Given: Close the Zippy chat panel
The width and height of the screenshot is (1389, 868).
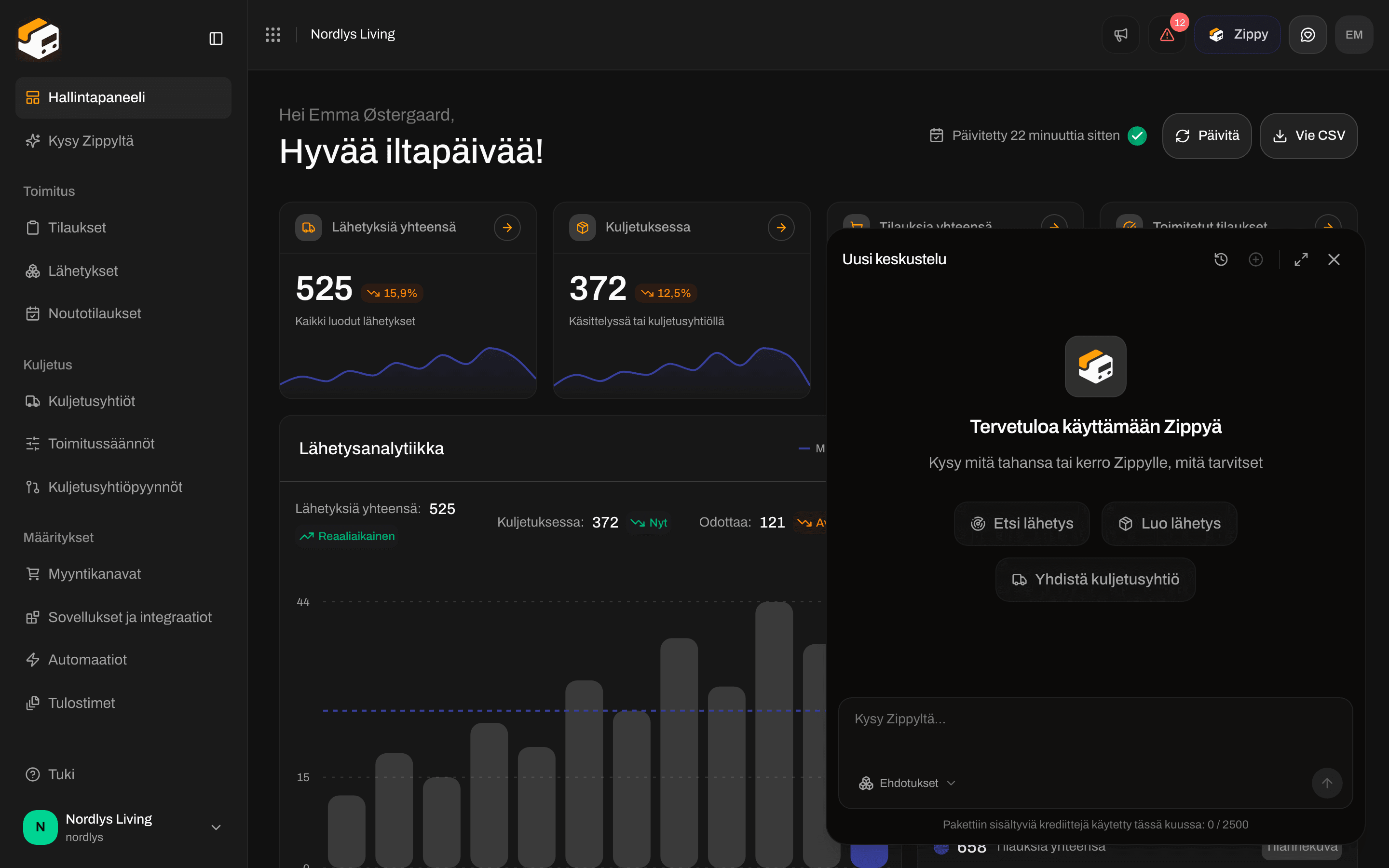Looking at the screenshot, I should pos(1334,259).
